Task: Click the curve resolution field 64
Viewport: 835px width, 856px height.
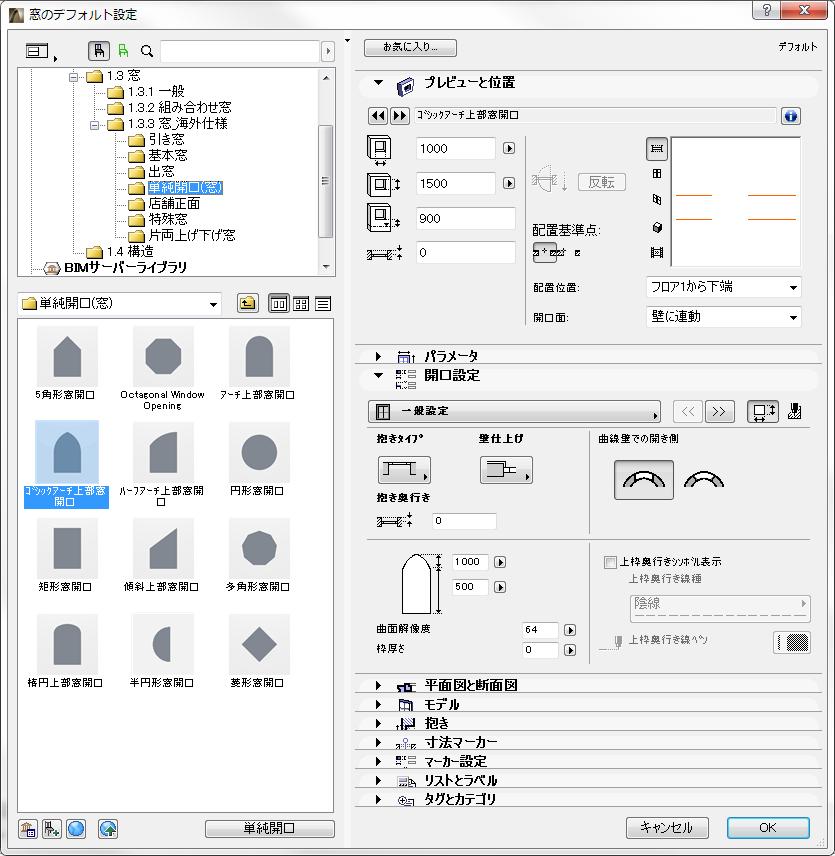Action: click(x=540, y=630)
